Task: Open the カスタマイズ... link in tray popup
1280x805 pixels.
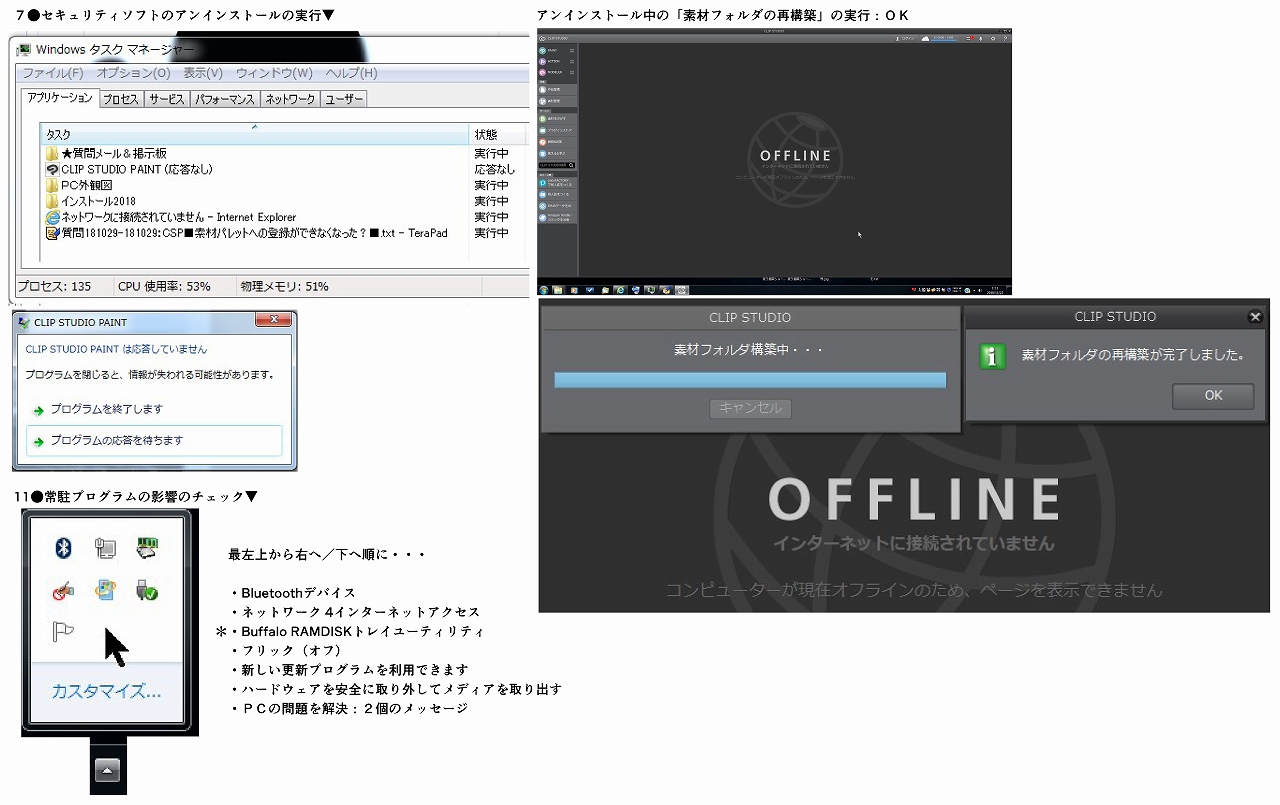Action: pyautogui.click(x=106, y=691)
